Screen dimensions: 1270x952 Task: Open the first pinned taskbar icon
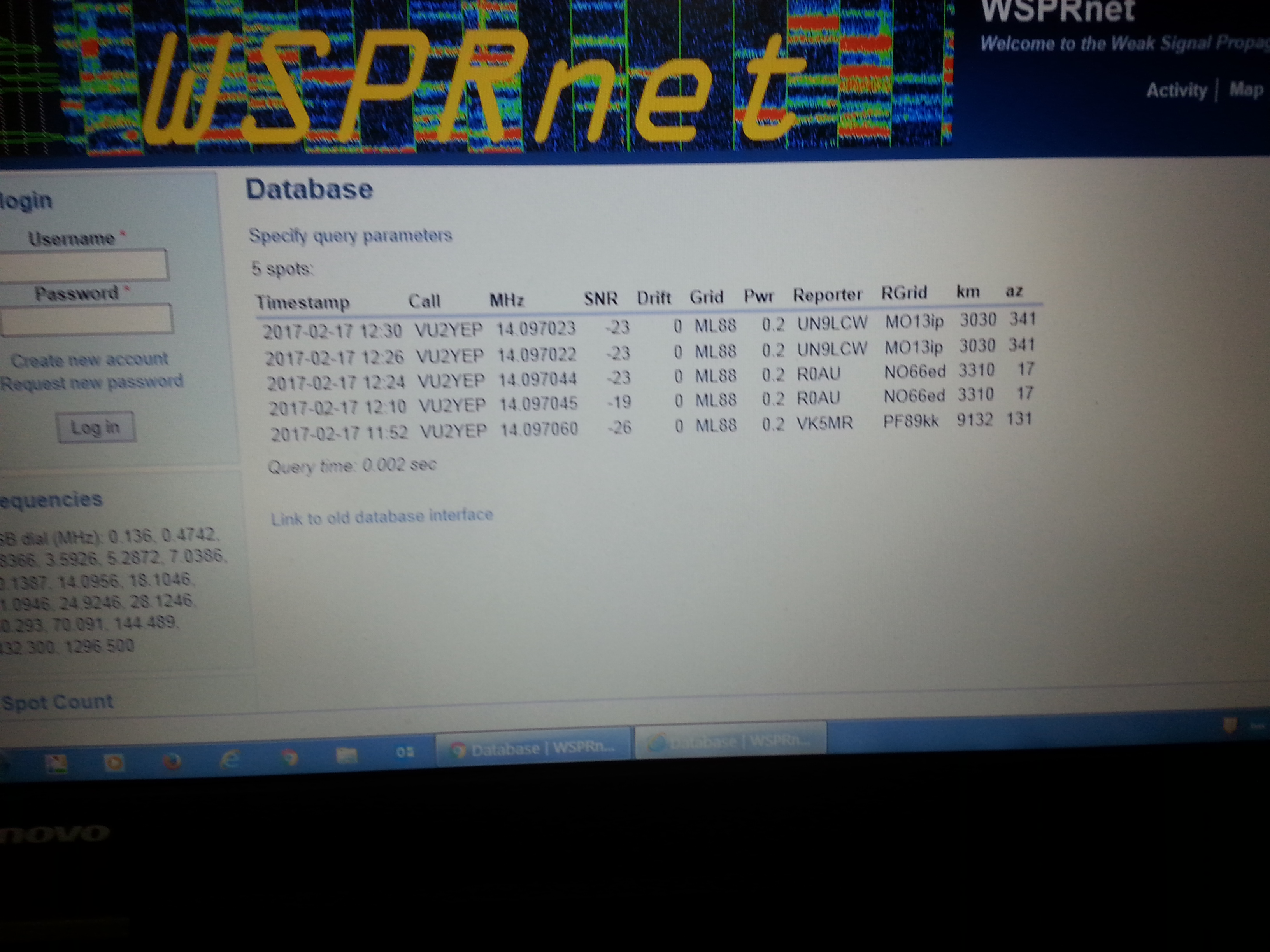tap(56, 764)
